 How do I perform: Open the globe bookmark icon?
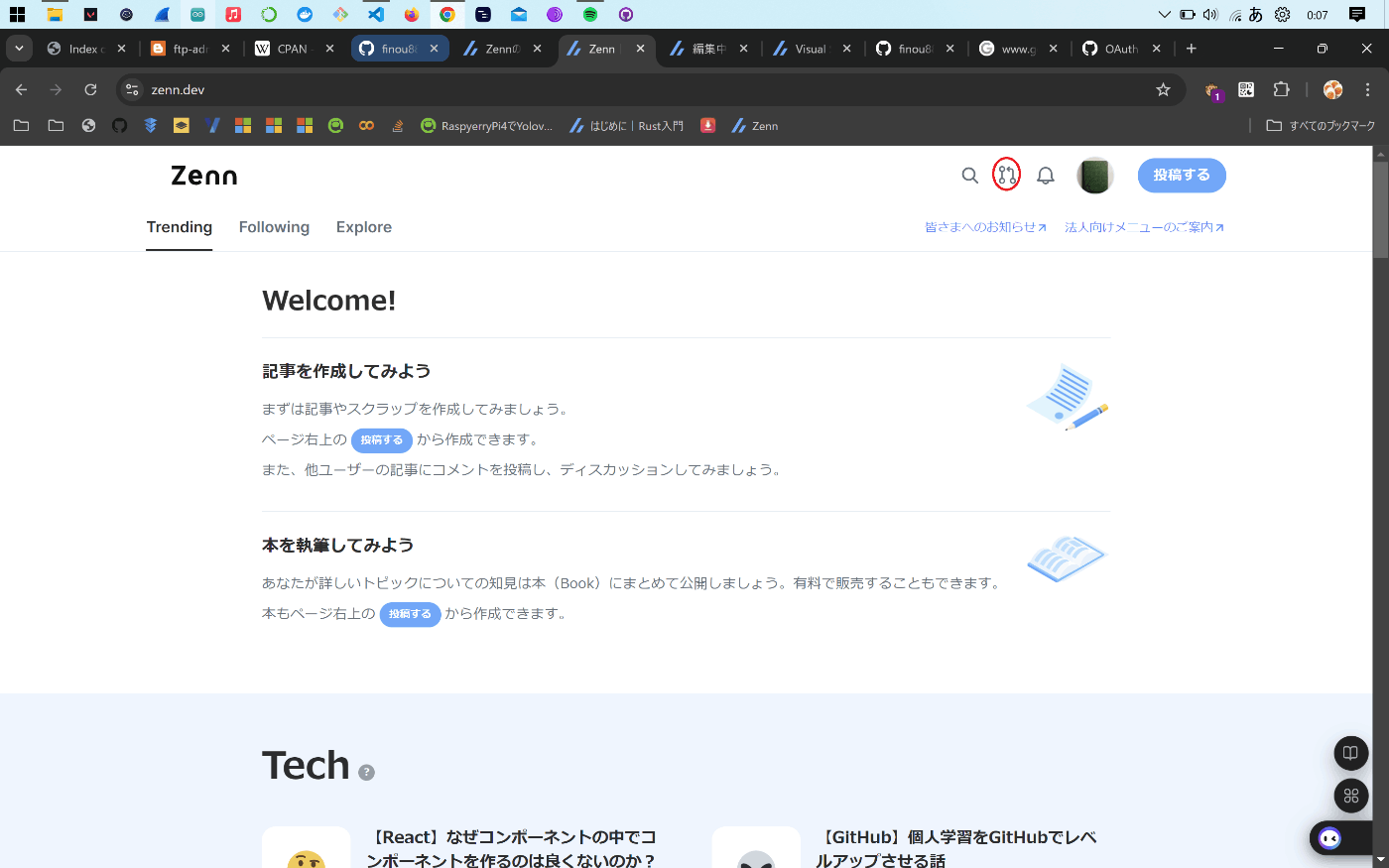[88, 126]
